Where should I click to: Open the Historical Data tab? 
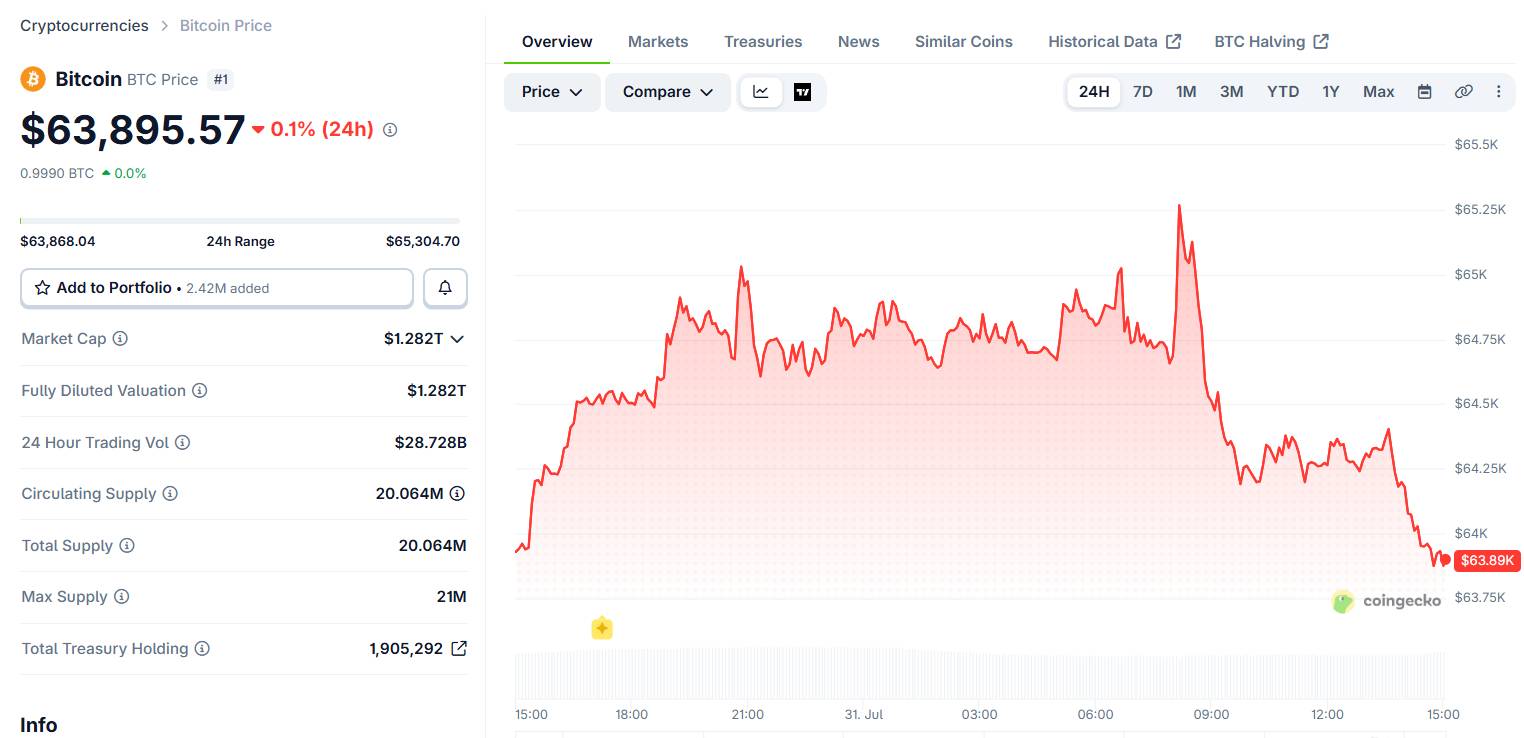[x=1115, y=42]
